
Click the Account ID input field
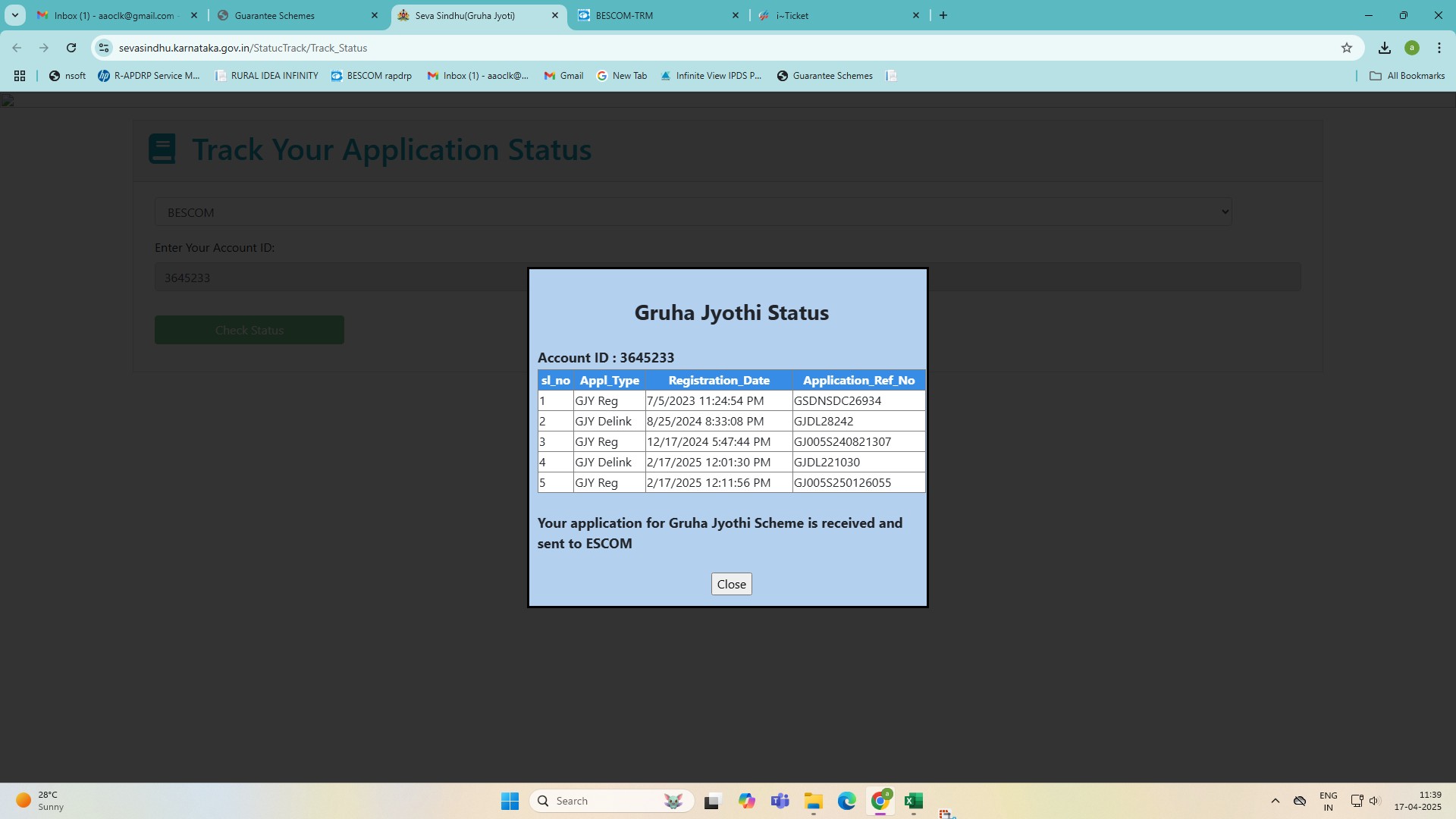pyautogui.click(x=728, y=278)
